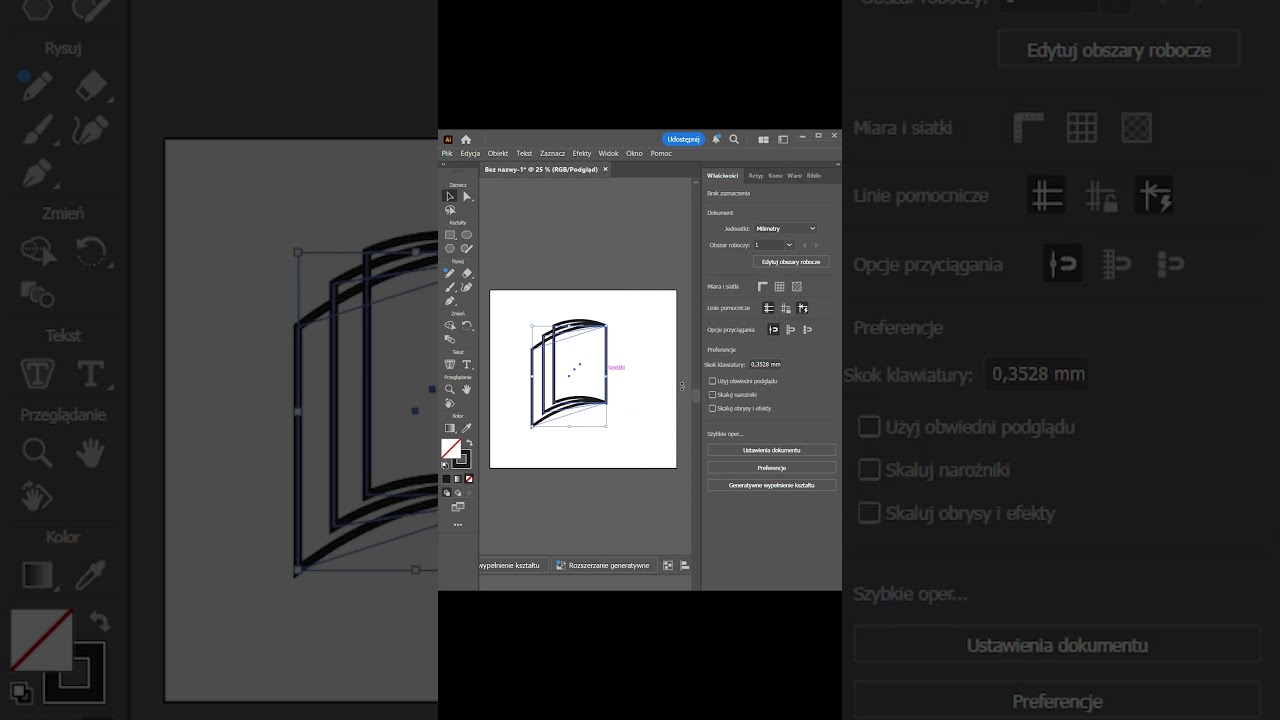Select the Paintbrush tool
The image size is (1280, 720).
point(450,287)
